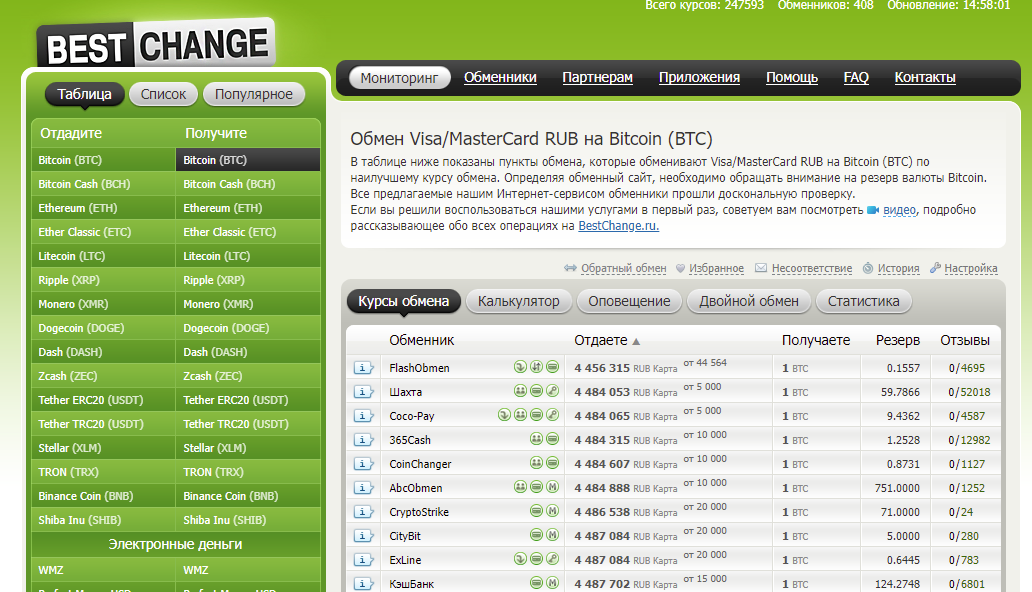This screenshot has height=592, width=1032.
Task: Click Избранное link
Action: [716, 269]
